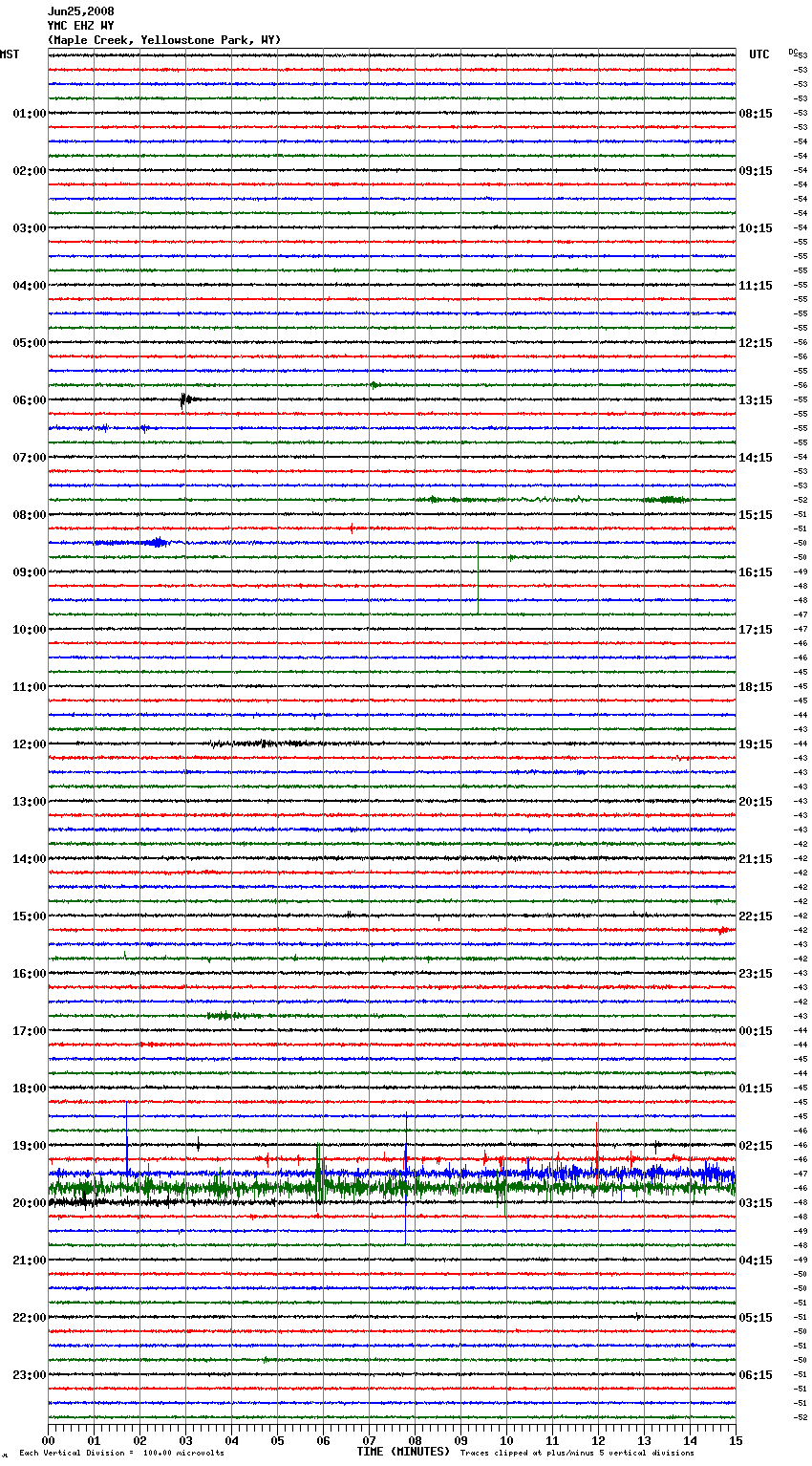Image resolution: width=812 pixels, height=1466 pixels.
Task: Click the 22:00 MST time label
Action: [x=30, y=1318]
